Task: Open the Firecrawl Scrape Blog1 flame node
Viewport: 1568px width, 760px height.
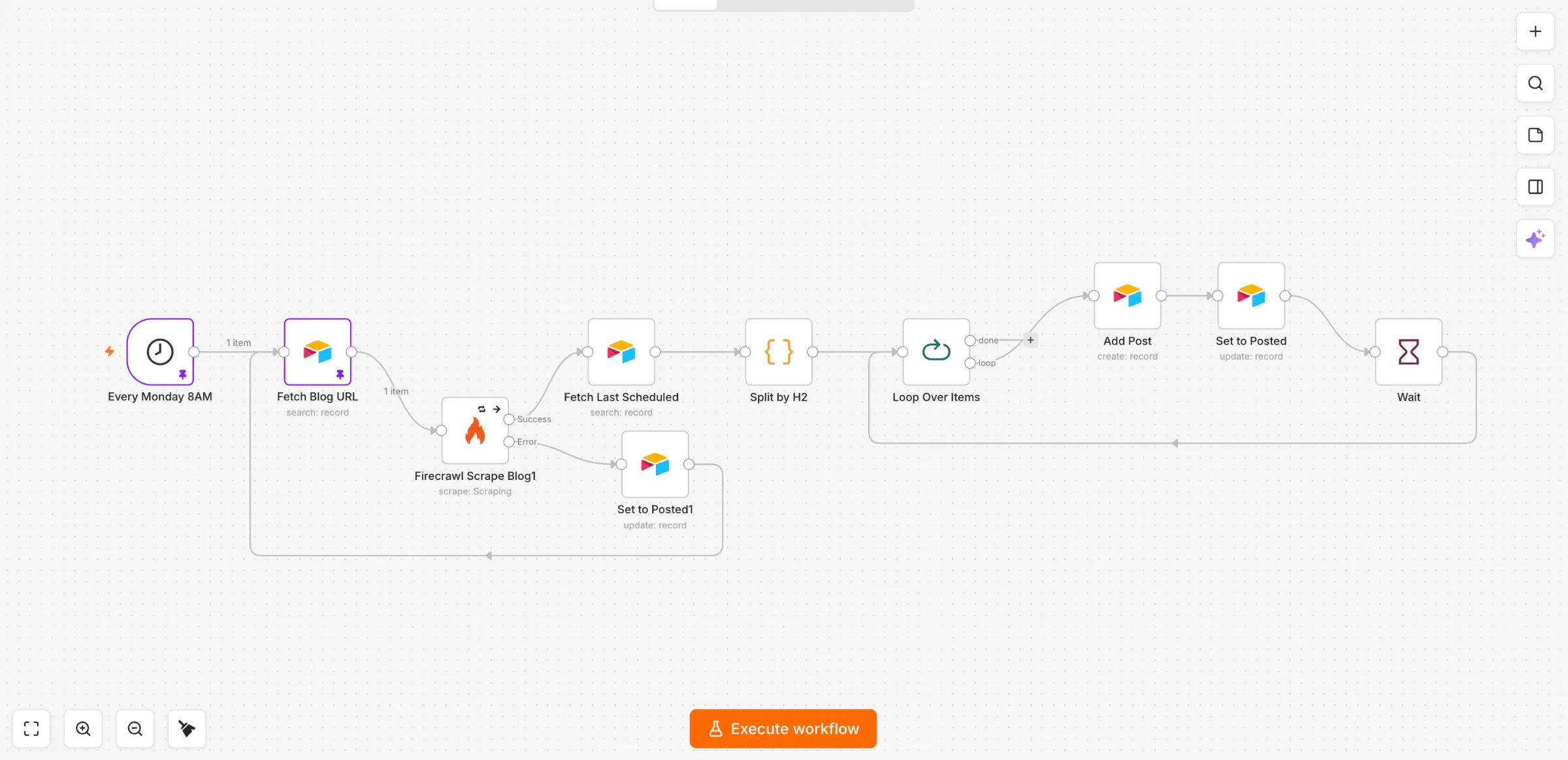Action: point(475,431)
